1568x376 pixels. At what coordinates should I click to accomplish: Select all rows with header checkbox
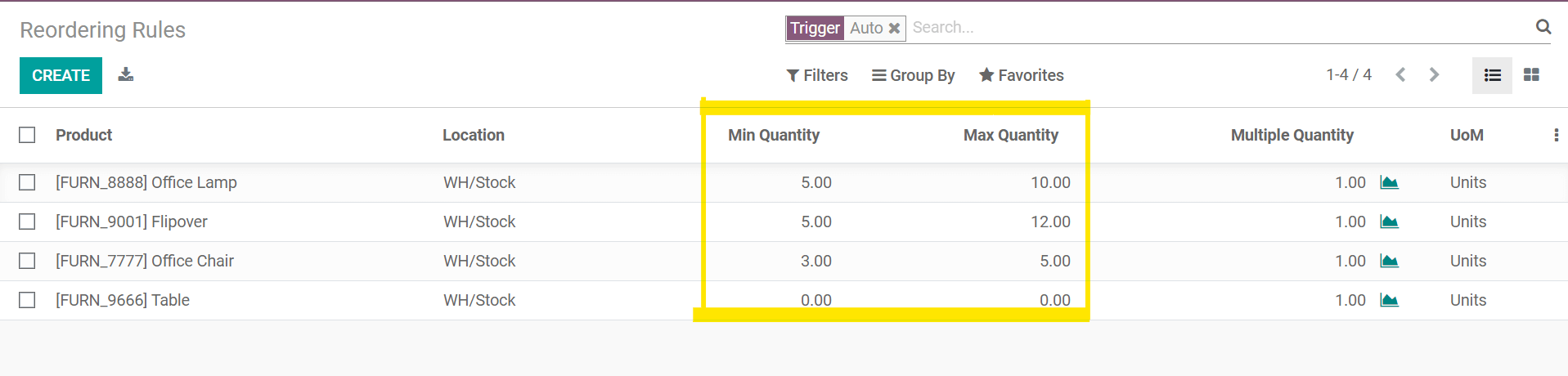[x=27, y=135]
